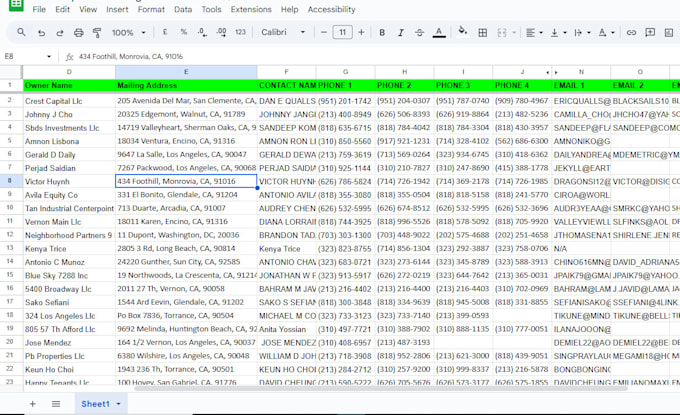The image size is (680, 415).
Task: Decrease font size with minus button
Action: click(324, 32)
